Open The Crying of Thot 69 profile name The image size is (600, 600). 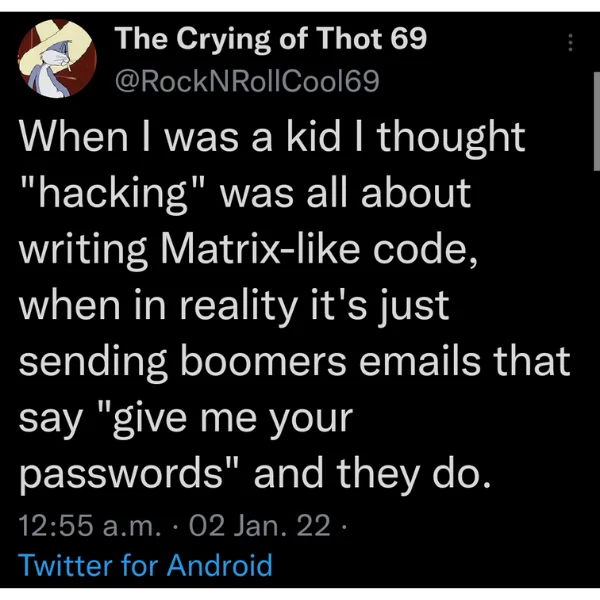click(271, 39)
